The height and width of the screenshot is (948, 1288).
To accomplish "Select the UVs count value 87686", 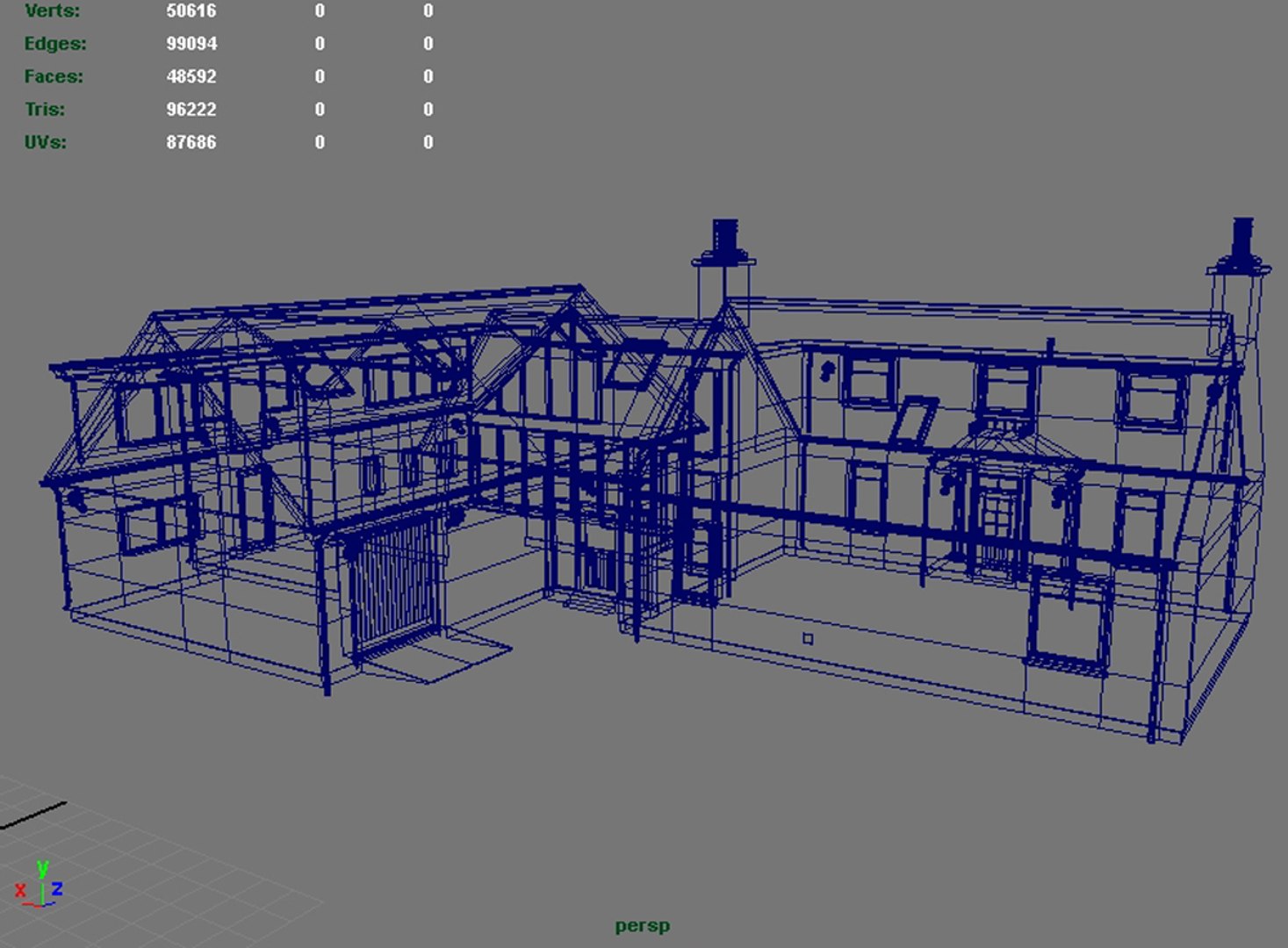I will pyautogui.click(x=191, y=142).
